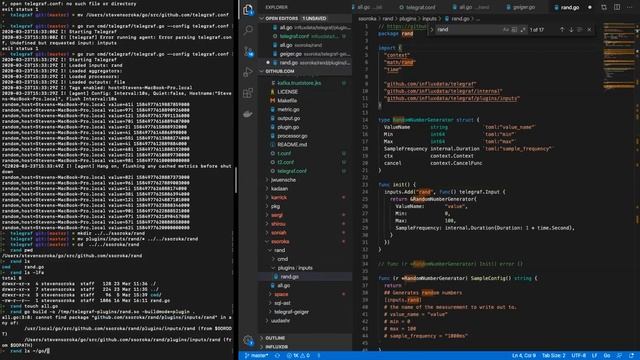This screenshot has width=640, height=360.
Task: Switch to first all.go editor tab
Action: [x=370, y=7]
